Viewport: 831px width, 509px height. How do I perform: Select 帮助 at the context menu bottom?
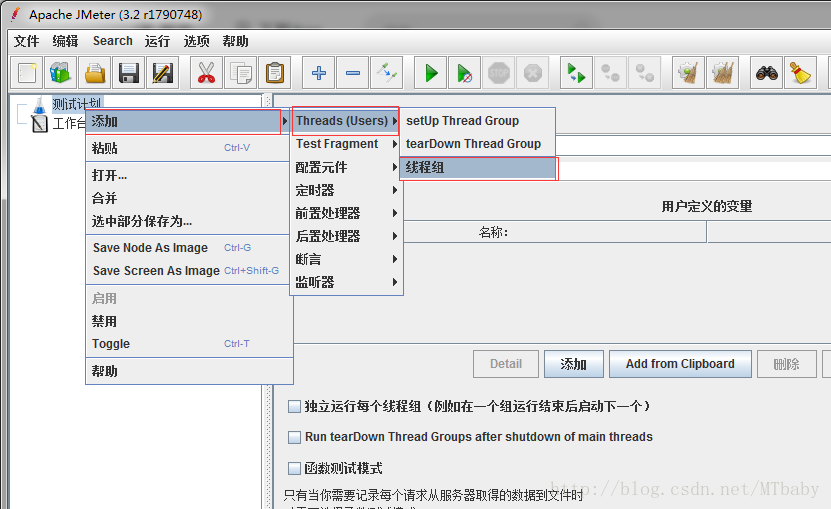click(188, 371)
